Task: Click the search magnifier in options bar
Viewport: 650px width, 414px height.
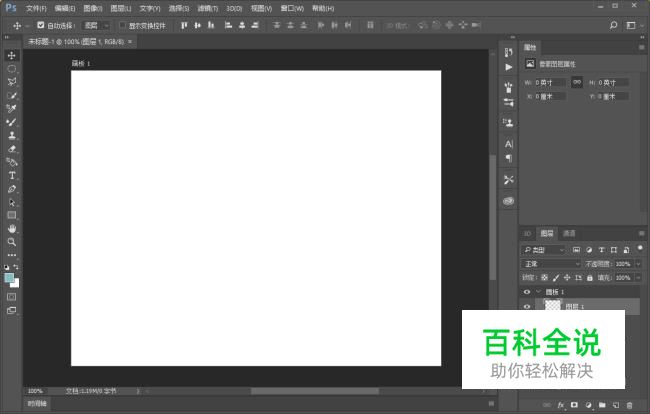Action: 614,25
